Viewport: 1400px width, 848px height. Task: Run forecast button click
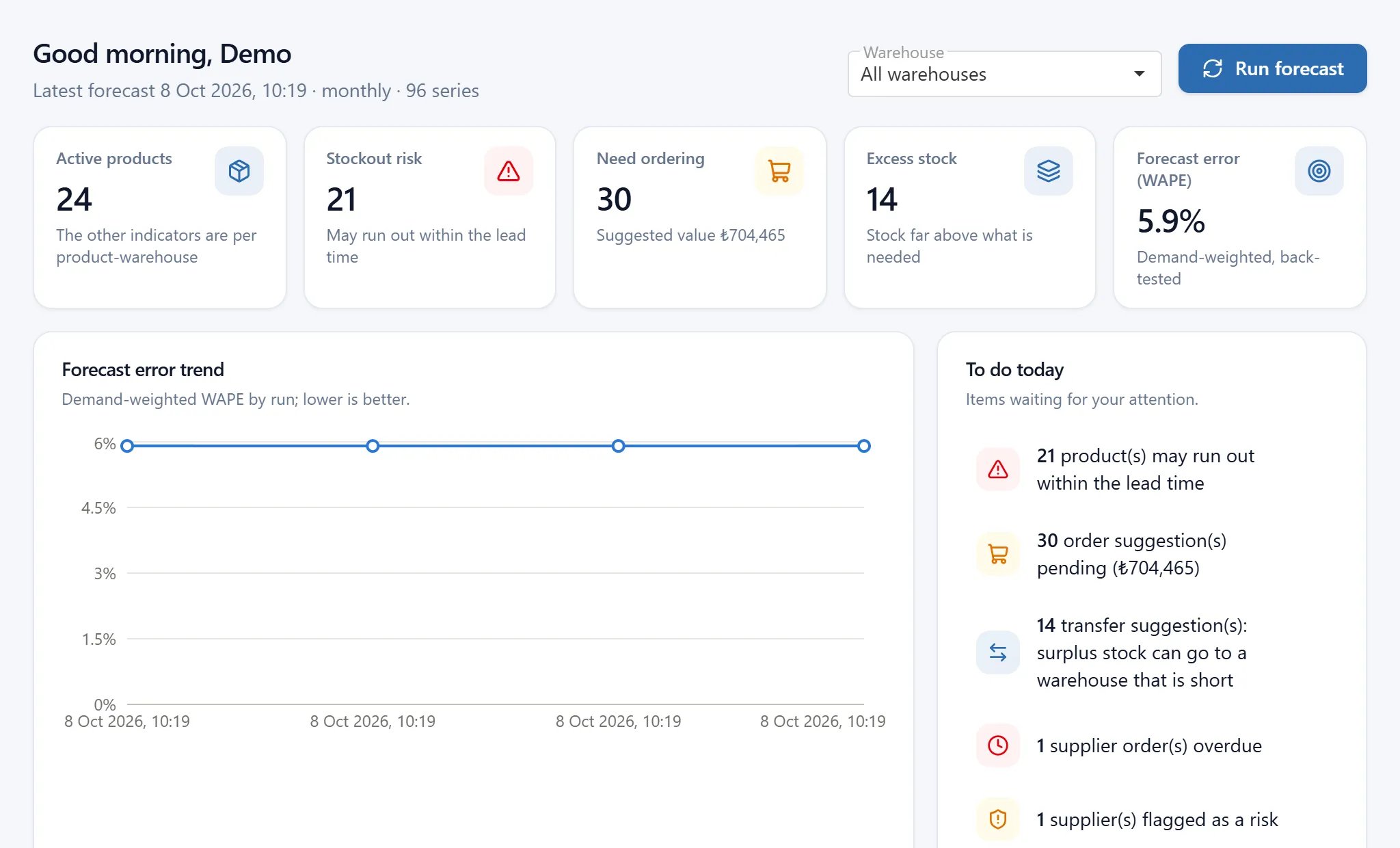[1272, 68]
